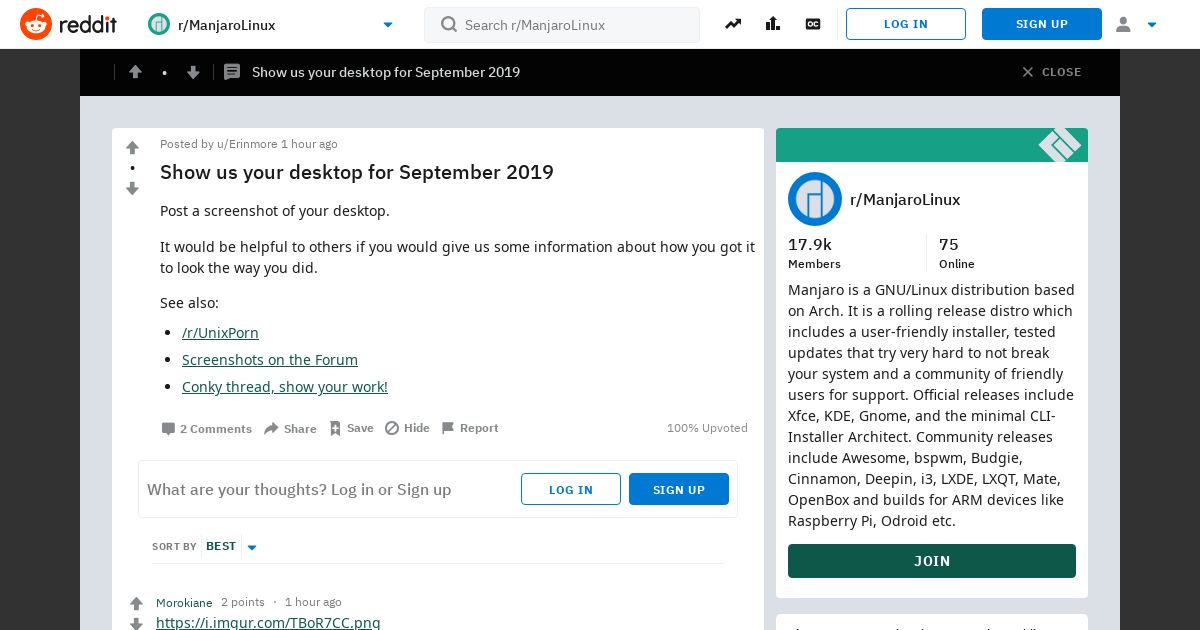Open the SORT BY BEST dropdown

[x=205, y=546]
